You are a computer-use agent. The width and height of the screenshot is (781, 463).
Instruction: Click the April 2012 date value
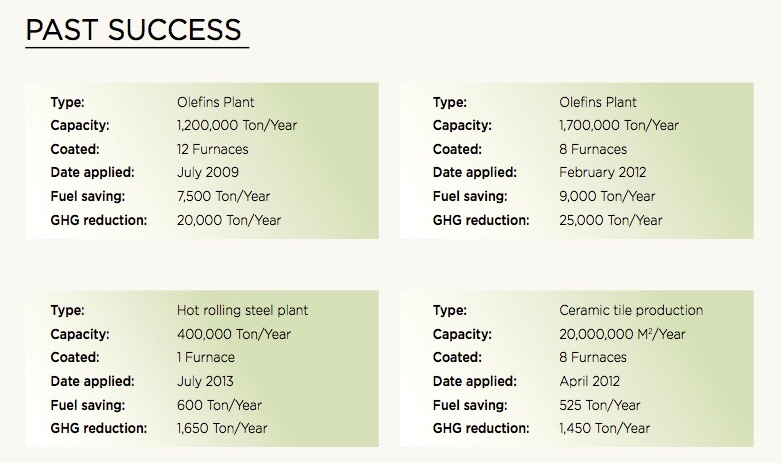click(590, 381)
